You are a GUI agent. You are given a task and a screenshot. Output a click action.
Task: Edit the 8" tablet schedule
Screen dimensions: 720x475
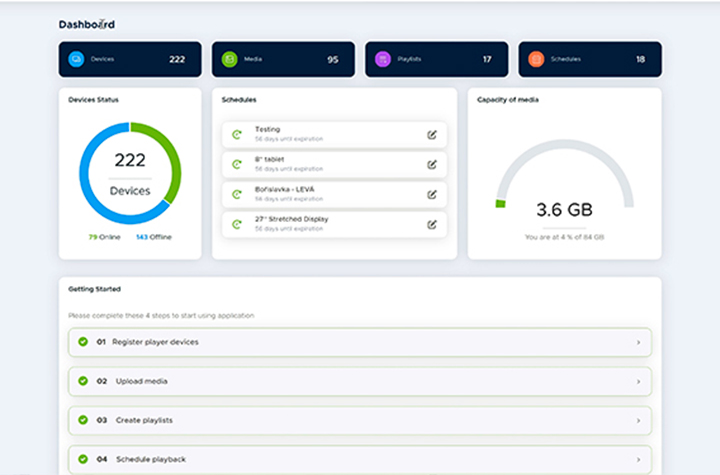432,164
